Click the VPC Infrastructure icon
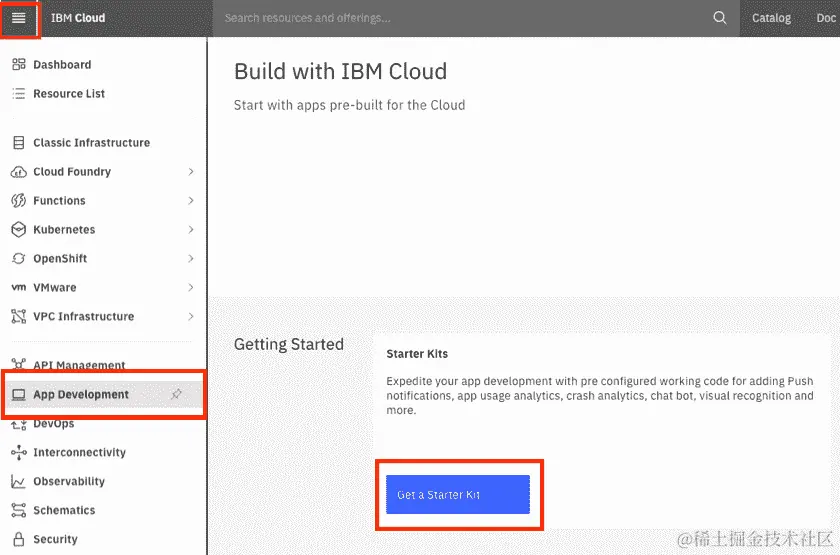 click(19, 317)
